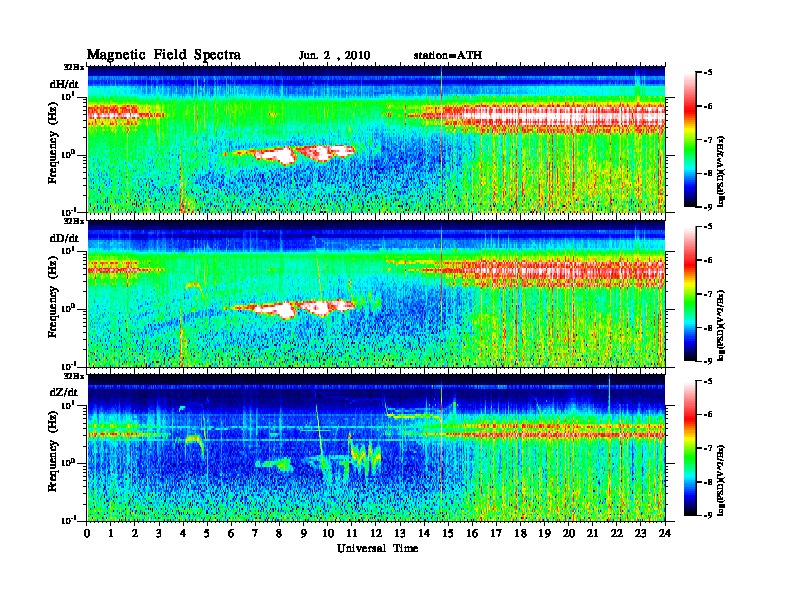Click the log(PSD) label beside dZ/dt color bar
The image size is (792, 612).
(x=722, y=479)
